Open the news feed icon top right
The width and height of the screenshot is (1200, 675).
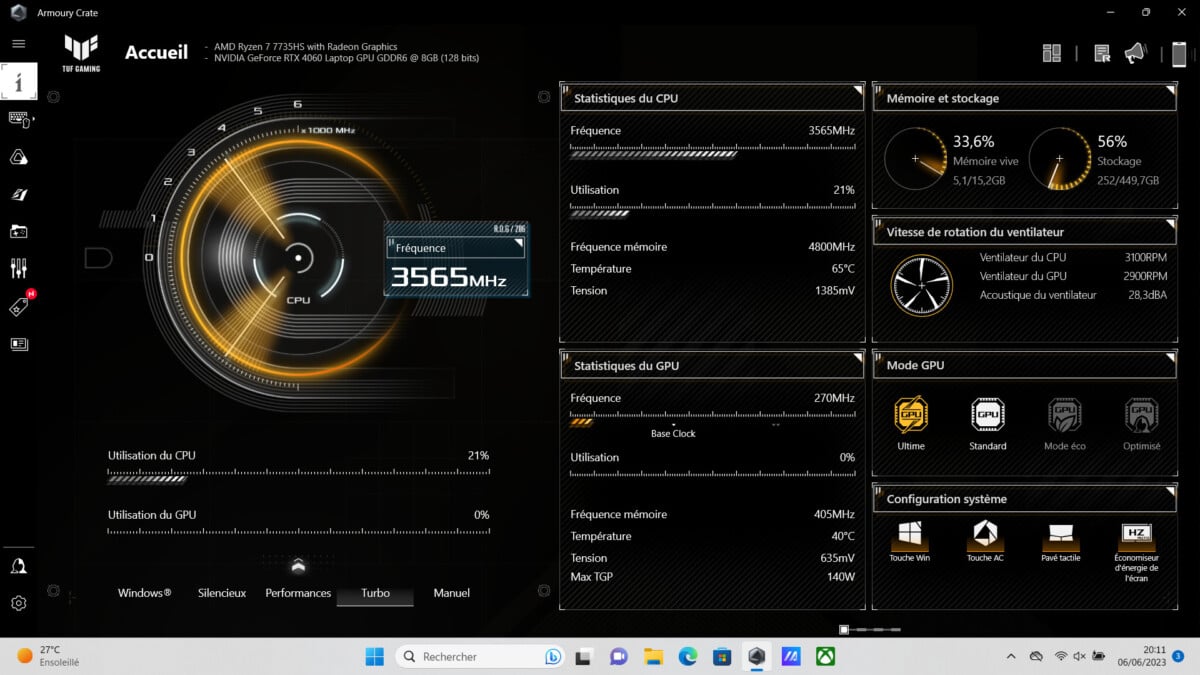coord(1100,52)
